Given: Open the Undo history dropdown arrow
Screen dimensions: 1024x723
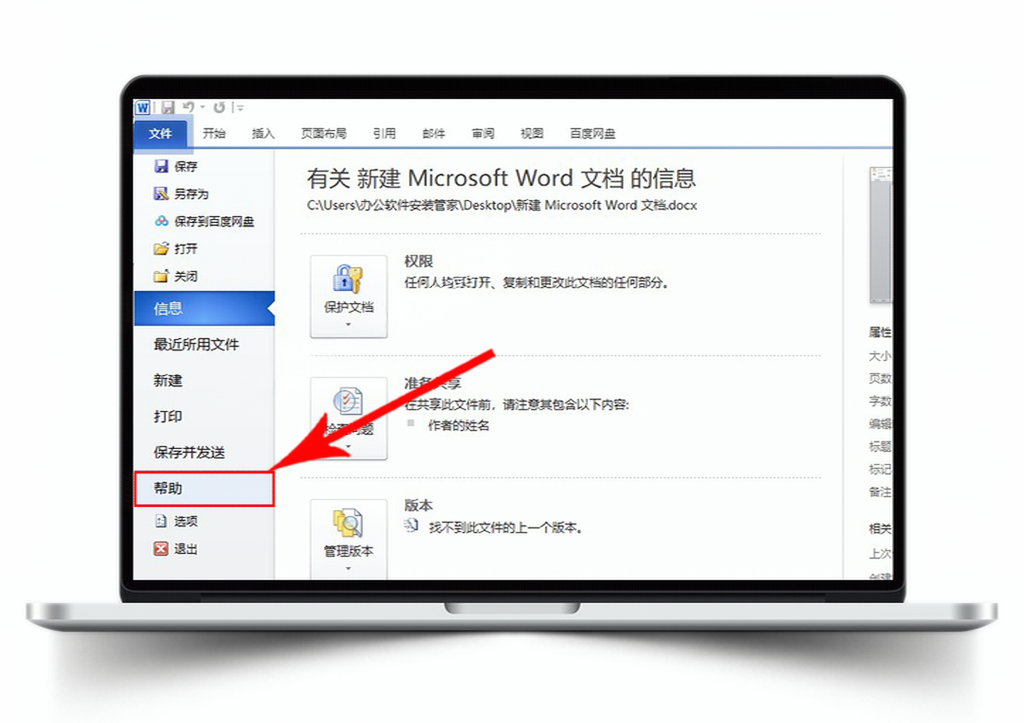Looking at the screenshot, I should (x=202, y=107).
